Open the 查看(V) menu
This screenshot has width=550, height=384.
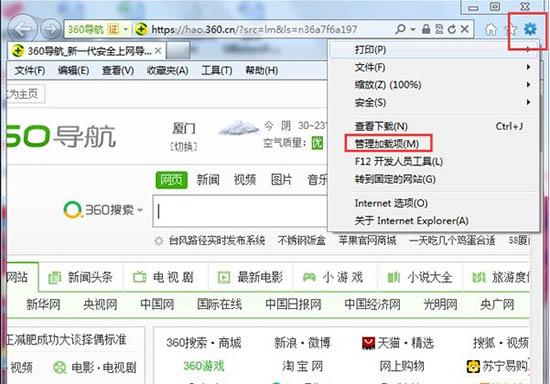coord(118,71)
